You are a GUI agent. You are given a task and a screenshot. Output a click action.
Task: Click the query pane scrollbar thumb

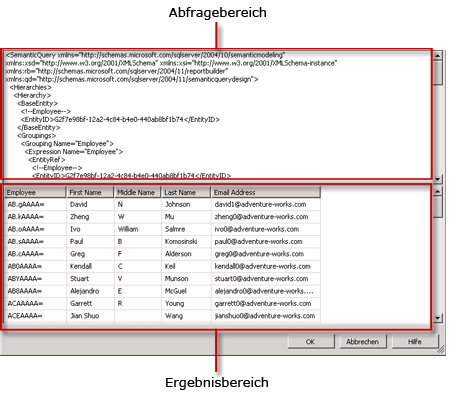point(438,72)
